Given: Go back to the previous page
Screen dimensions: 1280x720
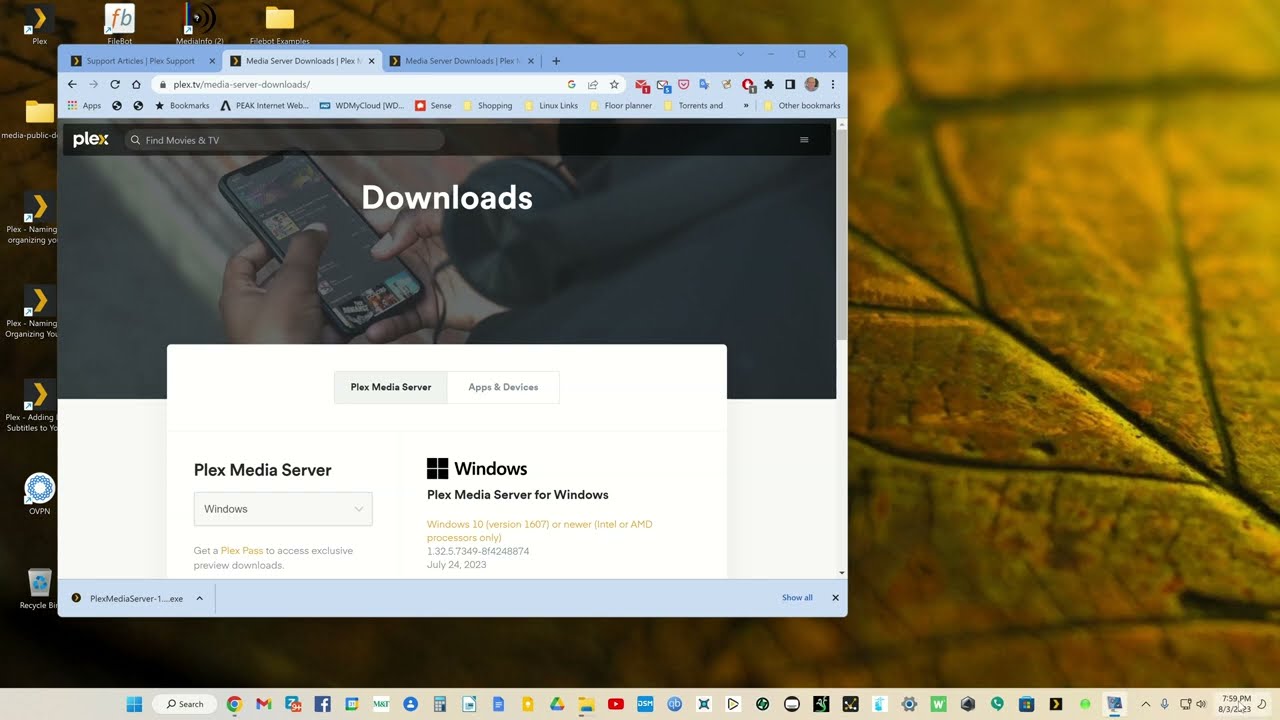Looking at the screenshot, I should click(x=72, y=85).
